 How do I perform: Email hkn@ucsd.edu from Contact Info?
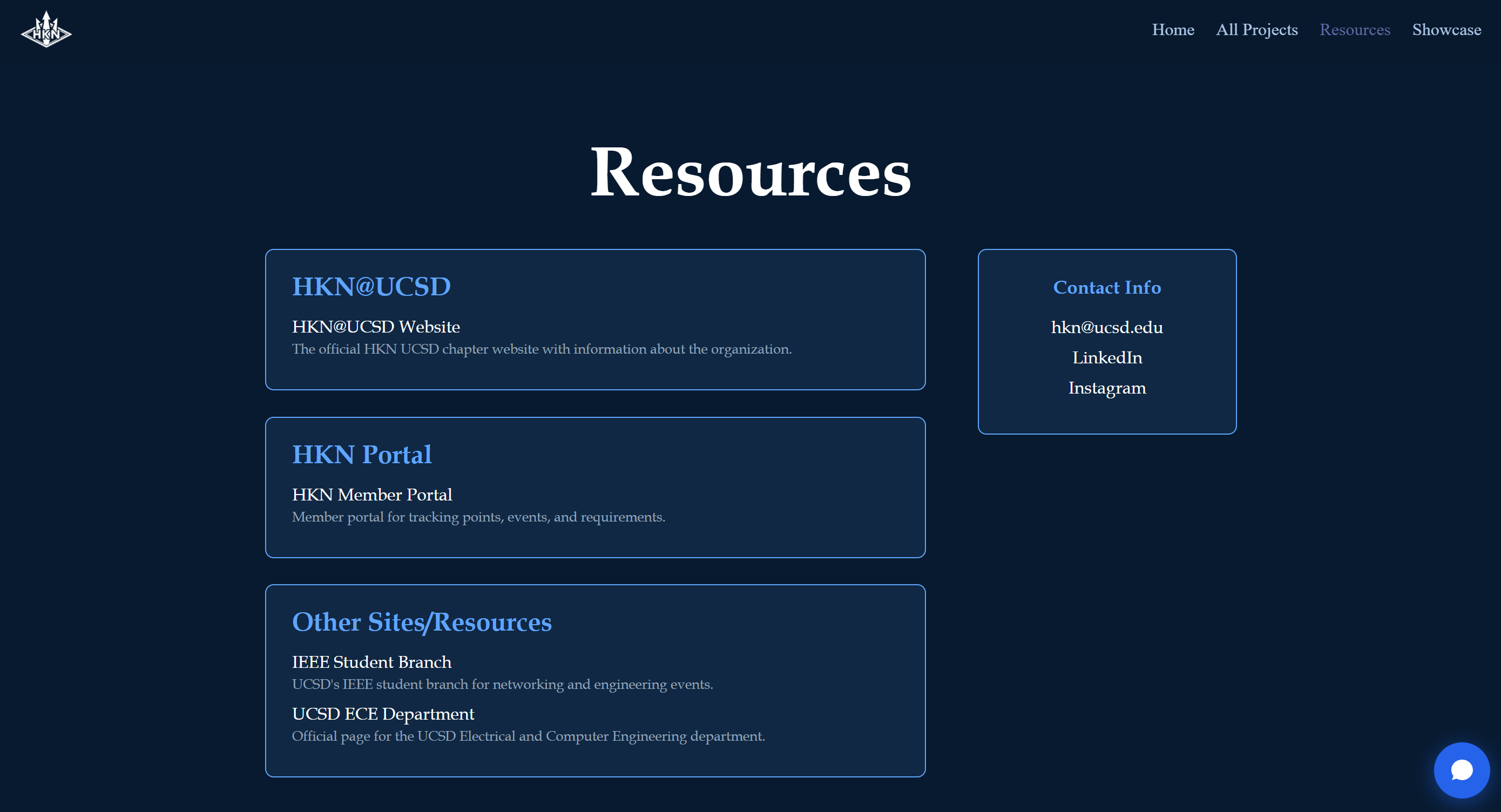(1106, 327)
